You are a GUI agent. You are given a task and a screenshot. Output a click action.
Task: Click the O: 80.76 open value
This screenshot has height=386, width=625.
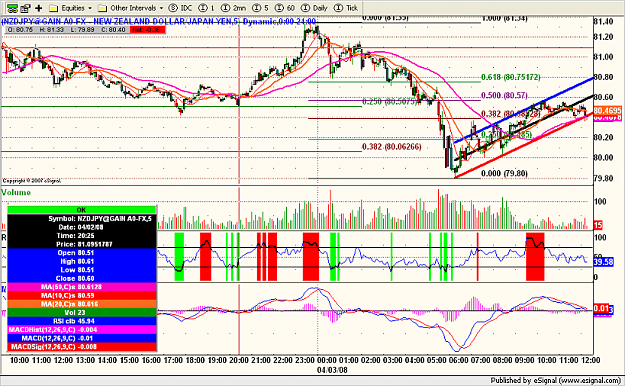pos(20,30)
